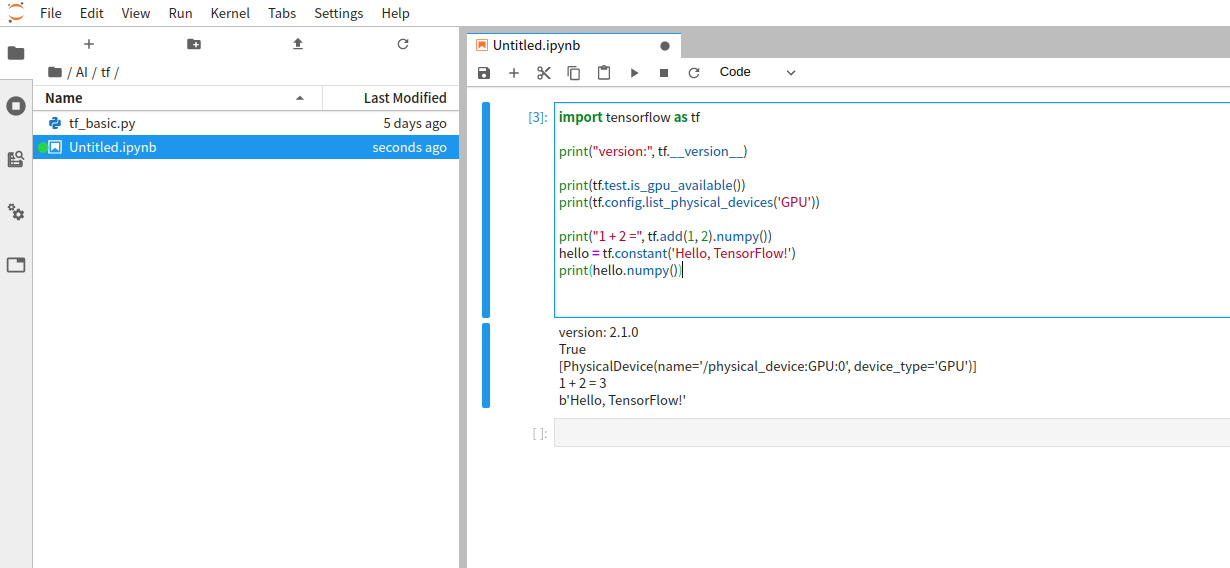Interrupt the kernel with stop button
The height and width of the screenshot is (568, 1230).
click(664, 73)
